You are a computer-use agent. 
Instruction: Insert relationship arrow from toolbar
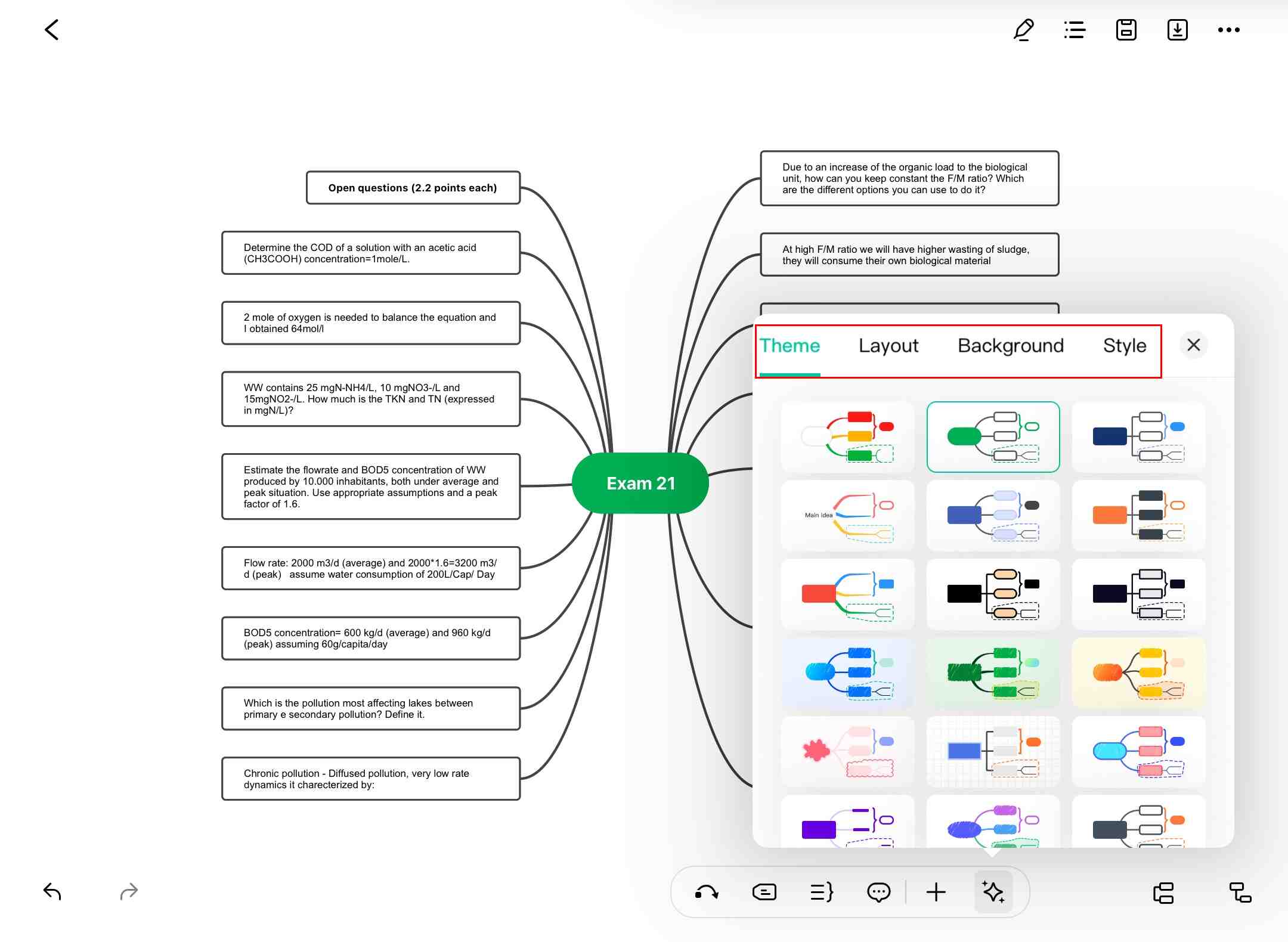click(x=707, y=893)
